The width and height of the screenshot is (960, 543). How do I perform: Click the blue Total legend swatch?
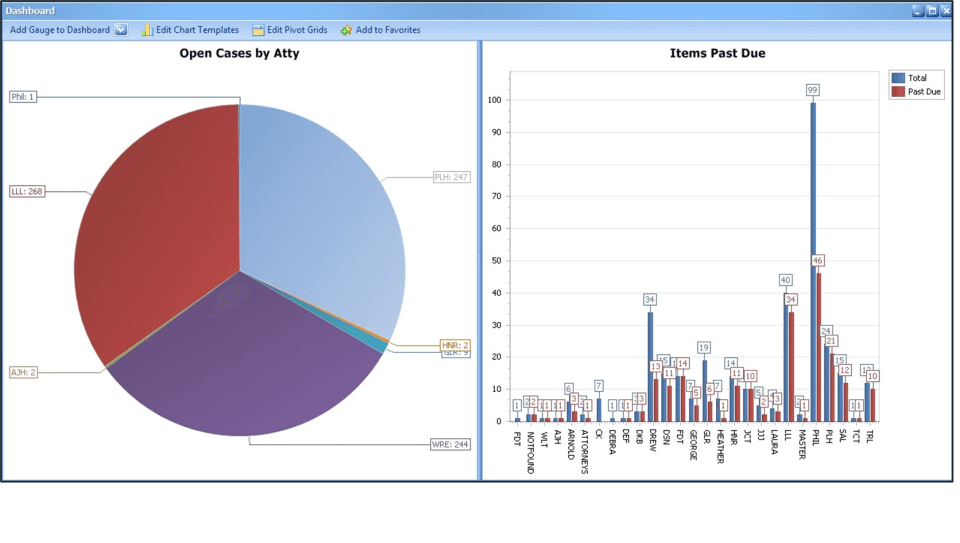(x=897, y=78)
